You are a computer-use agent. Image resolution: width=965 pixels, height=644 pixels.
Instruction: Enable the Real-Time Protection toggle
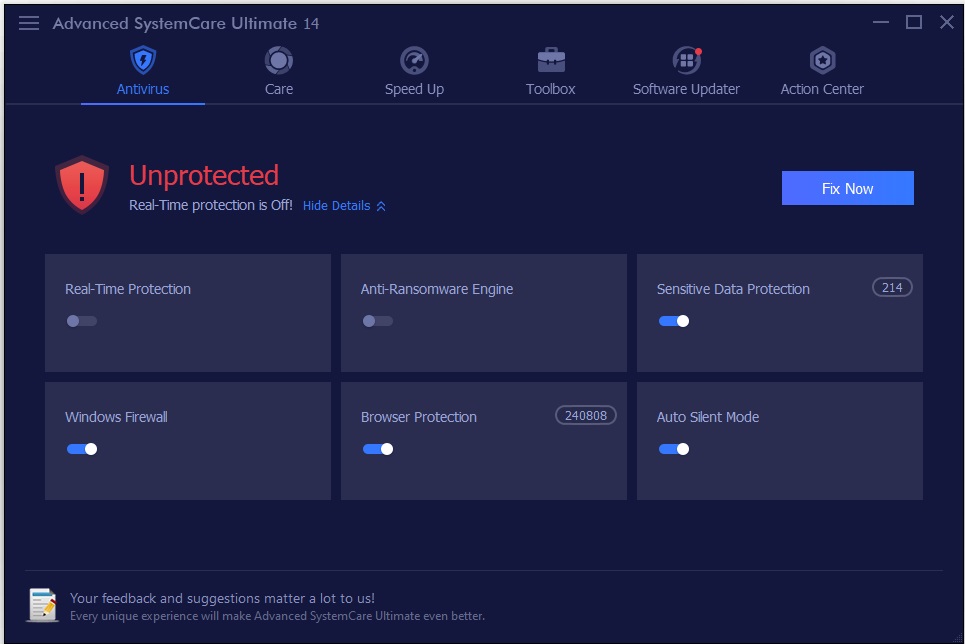82,321
